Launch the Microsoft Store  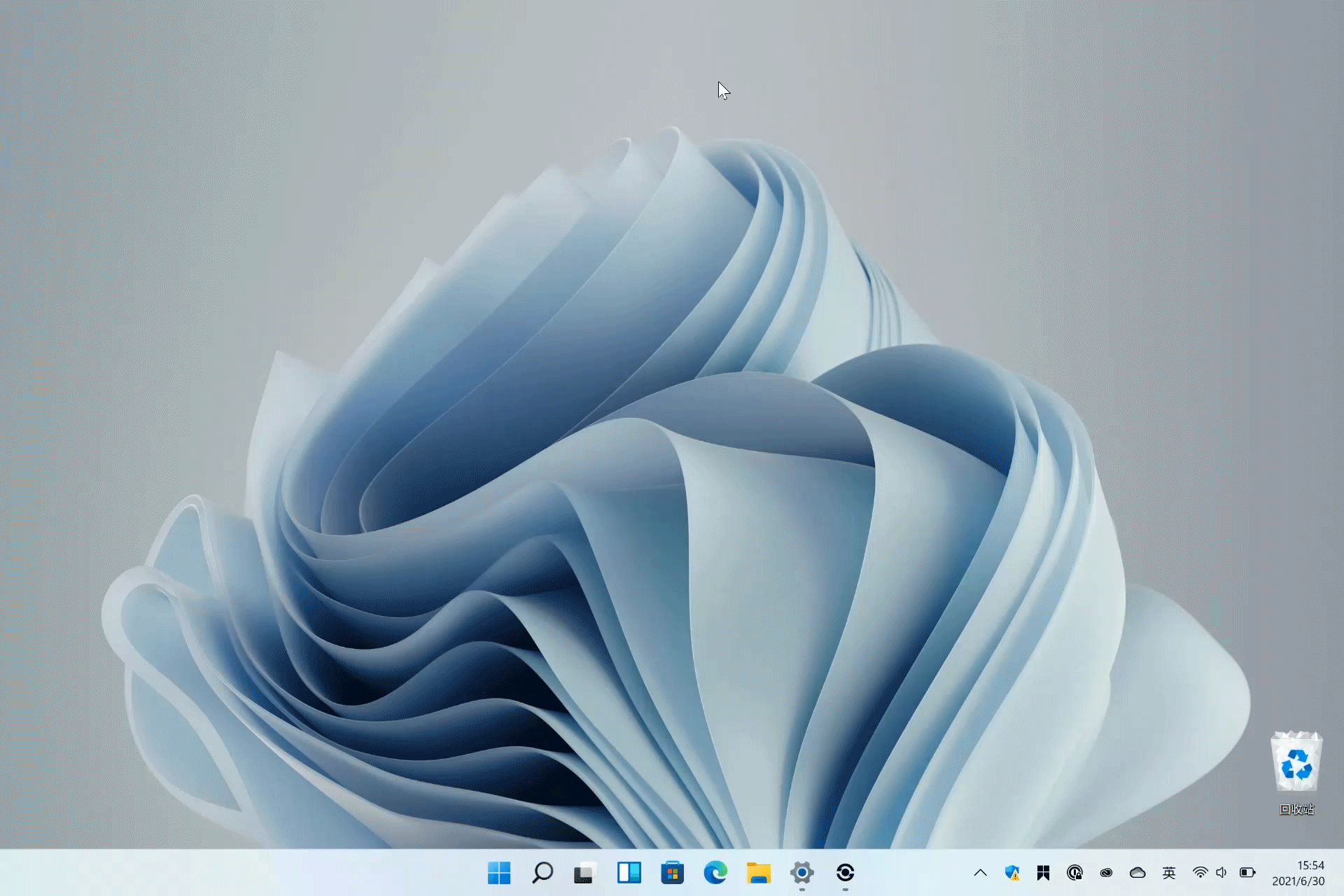tap(672, 873)
